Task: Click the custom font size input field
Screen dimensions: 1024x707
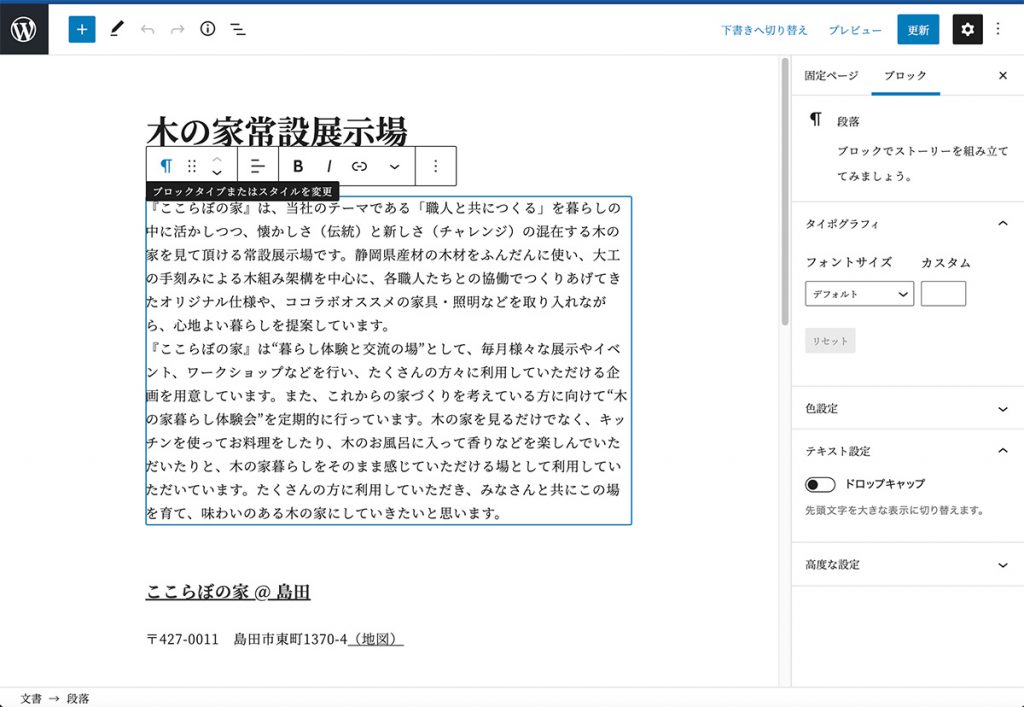Action: point(943,294)
